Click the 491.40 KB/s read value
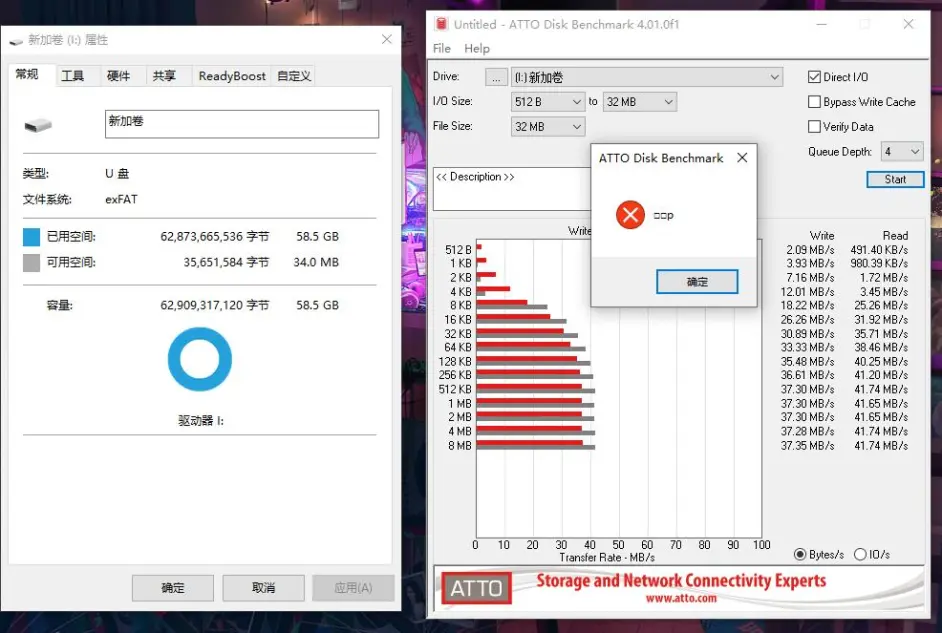The width and height of the screenshot is (942, 633). click(x=879, y=249)
